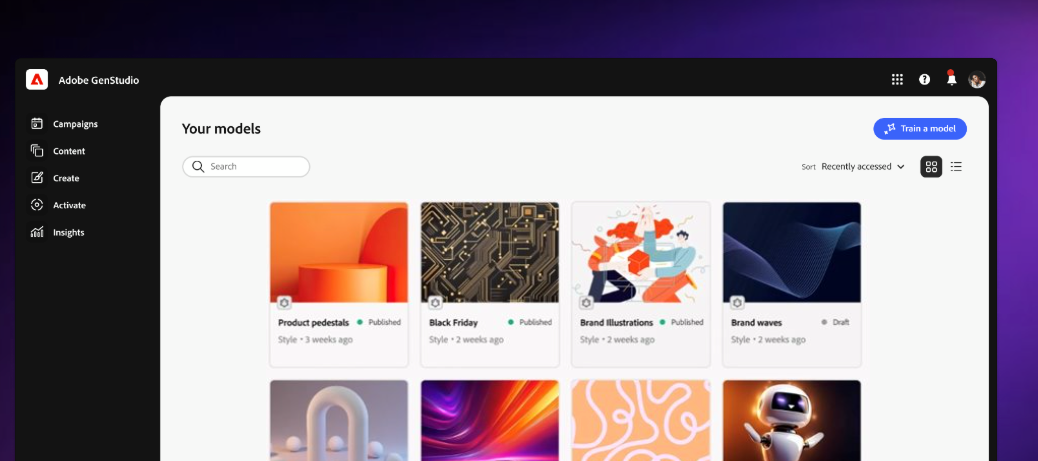
Task: Click Published status on Product pedestals
Action: 379,322
